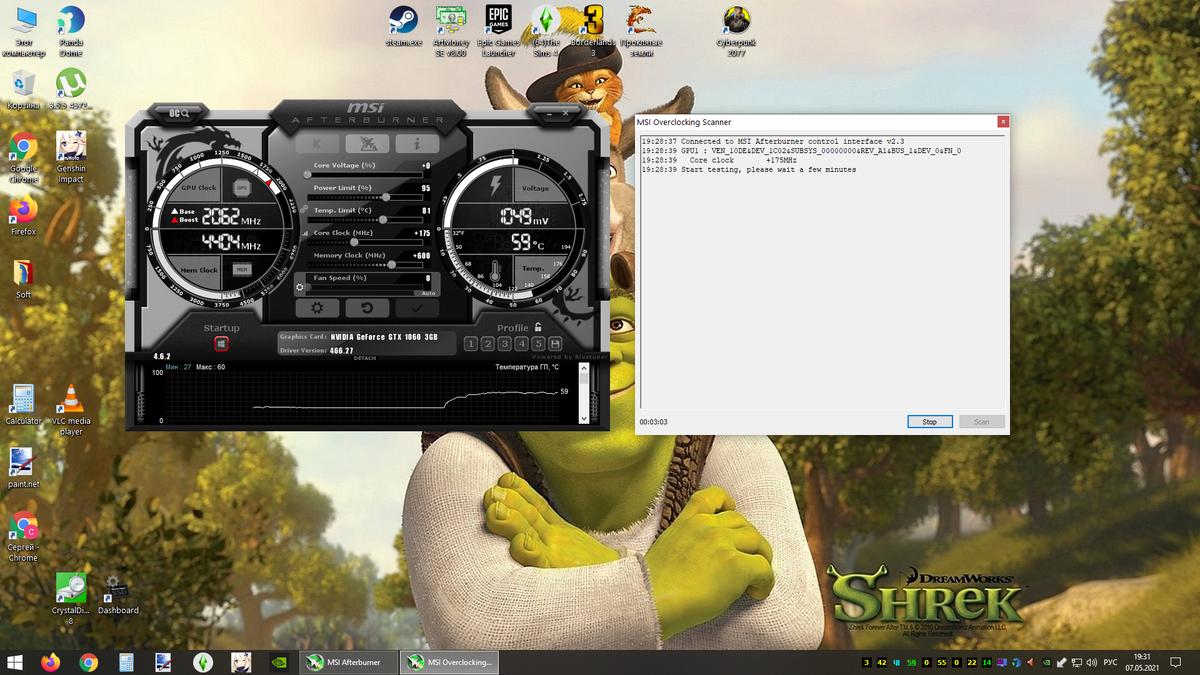Click the Kombustor K button
This screenshot has height=675, width=1200.
point(319,144)
